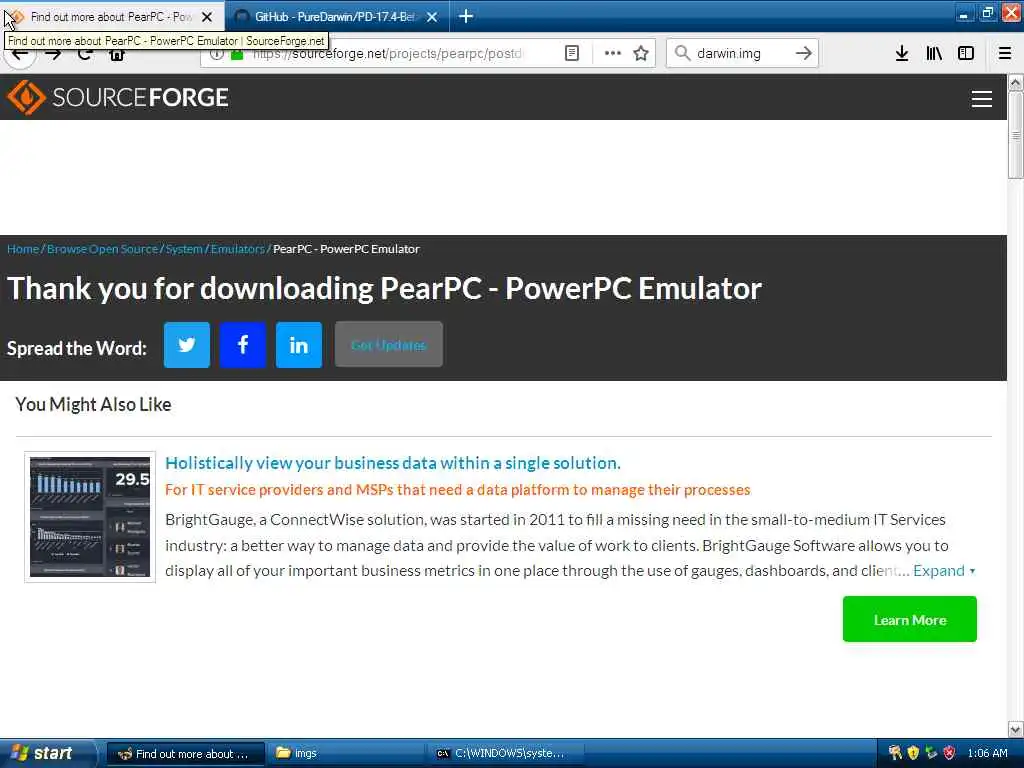Image resolution: width=1024 pixels, height=768 pixels.
Task: Click the Get Updates button
Action: pyautogui.click(x=389, y=345)
